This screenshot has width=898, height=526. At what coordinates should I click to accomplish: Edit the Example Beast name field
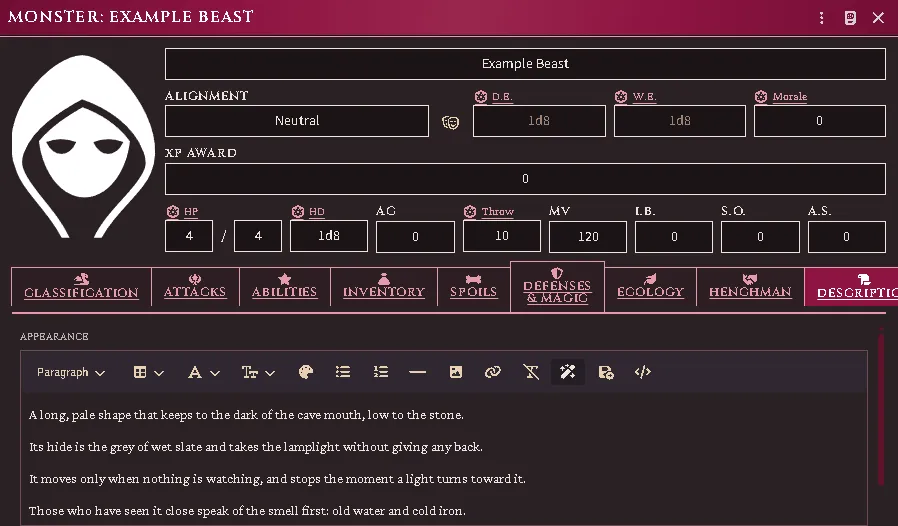point(525,64)
